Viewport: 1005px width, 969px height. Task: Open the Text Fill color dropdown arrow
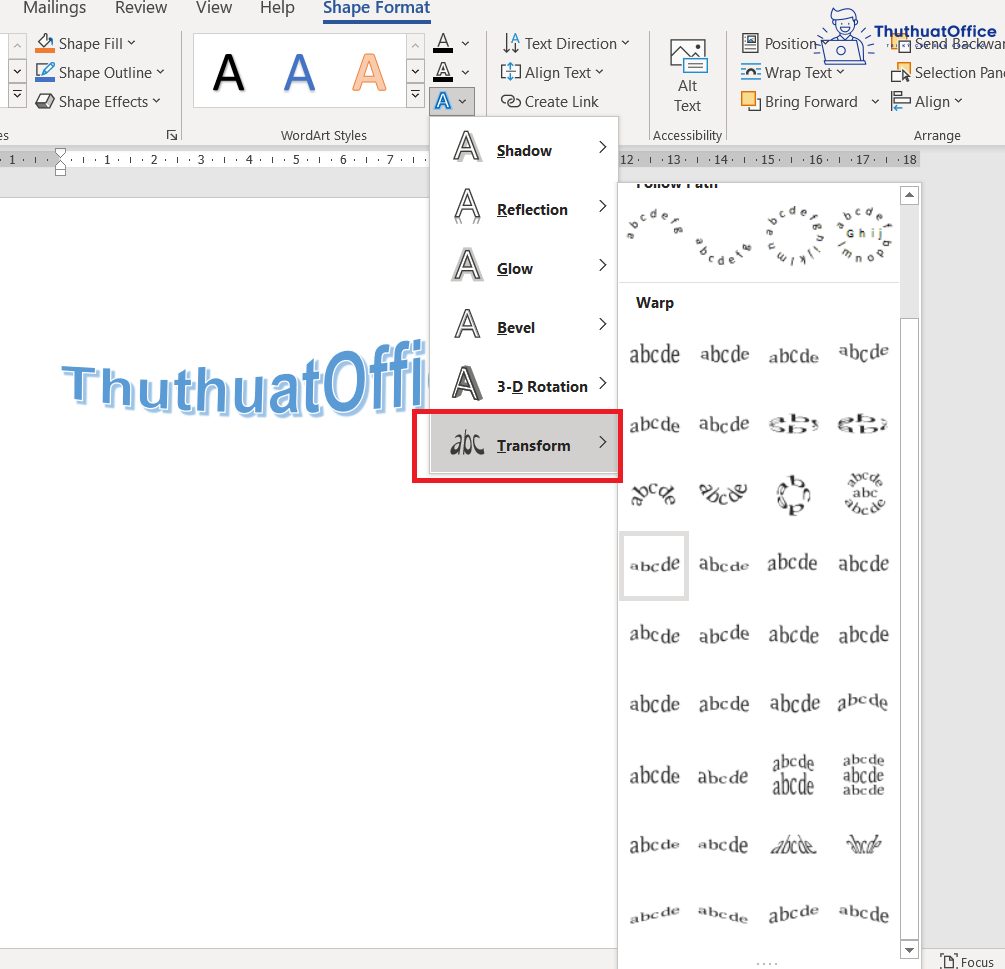[x=465, y=44]
